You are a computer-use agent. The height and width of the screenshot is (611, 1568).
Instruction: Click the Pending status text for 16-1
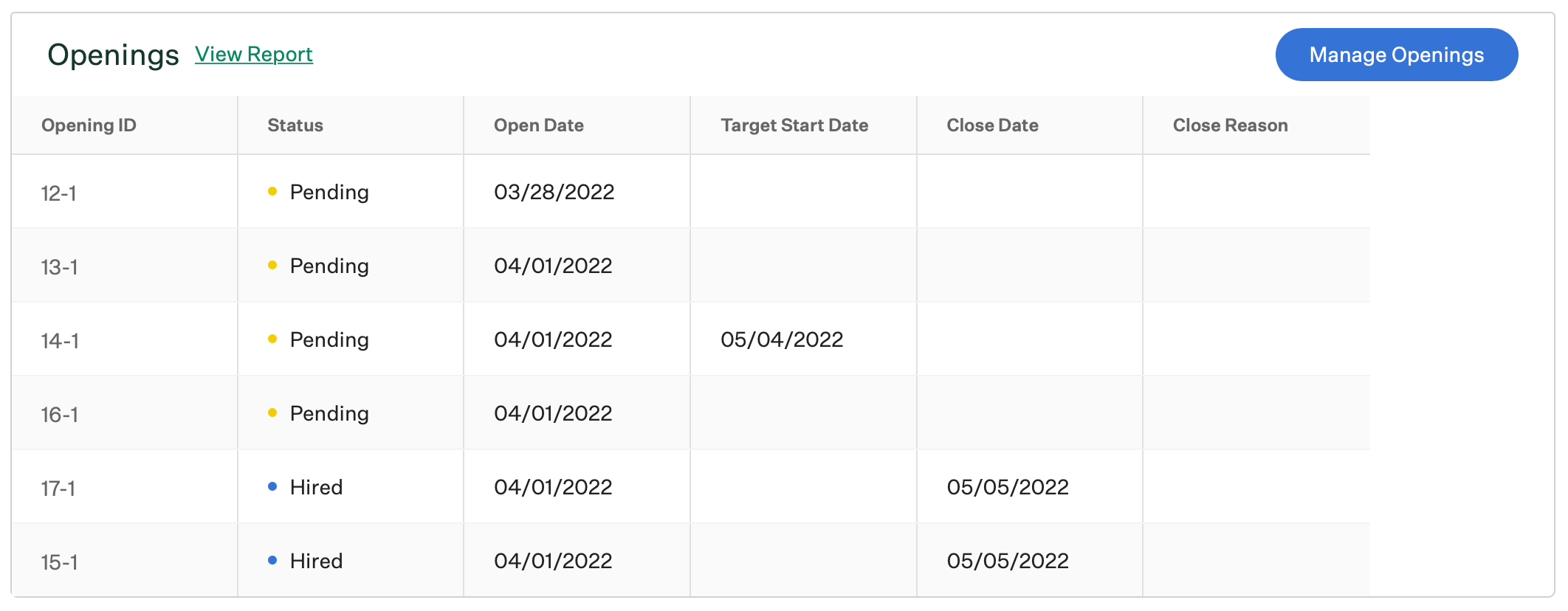[329, 412]
